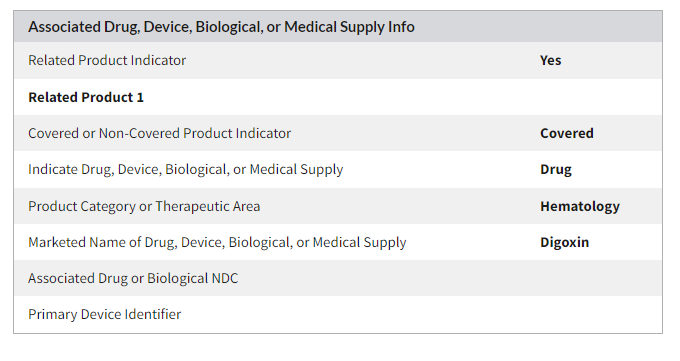The height and width of the screenshot is (361, 680).
Task: Select the Primary Device Identifier label
Action: point(105,314)
